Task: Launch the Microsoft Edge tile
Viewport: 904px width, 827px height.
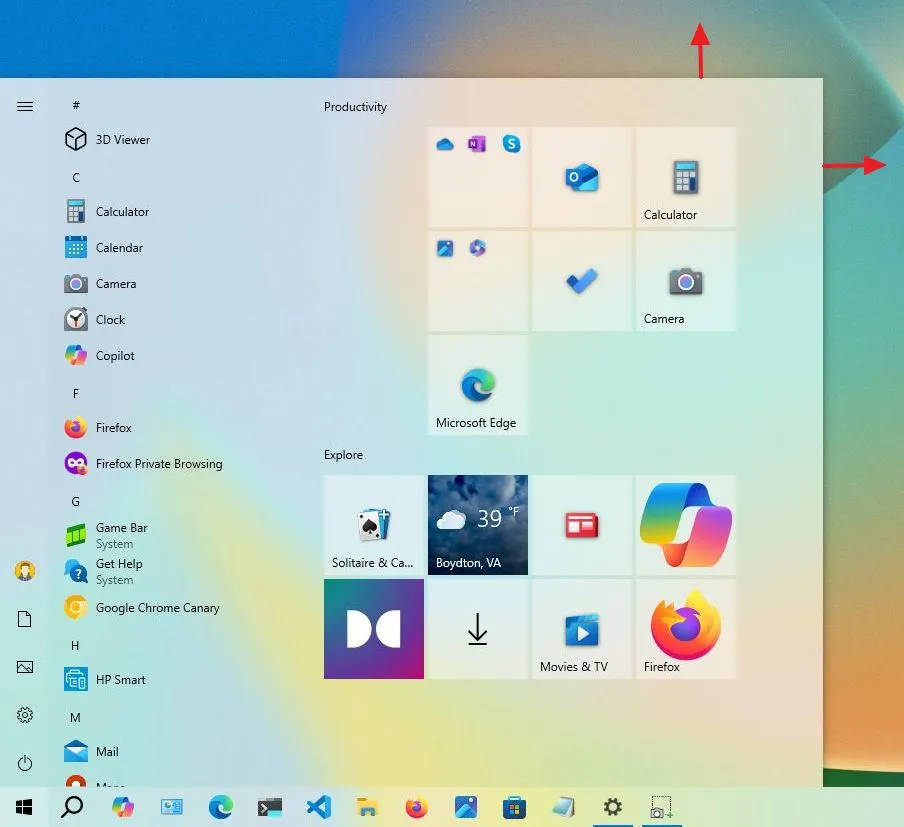Action: point(477,385)
